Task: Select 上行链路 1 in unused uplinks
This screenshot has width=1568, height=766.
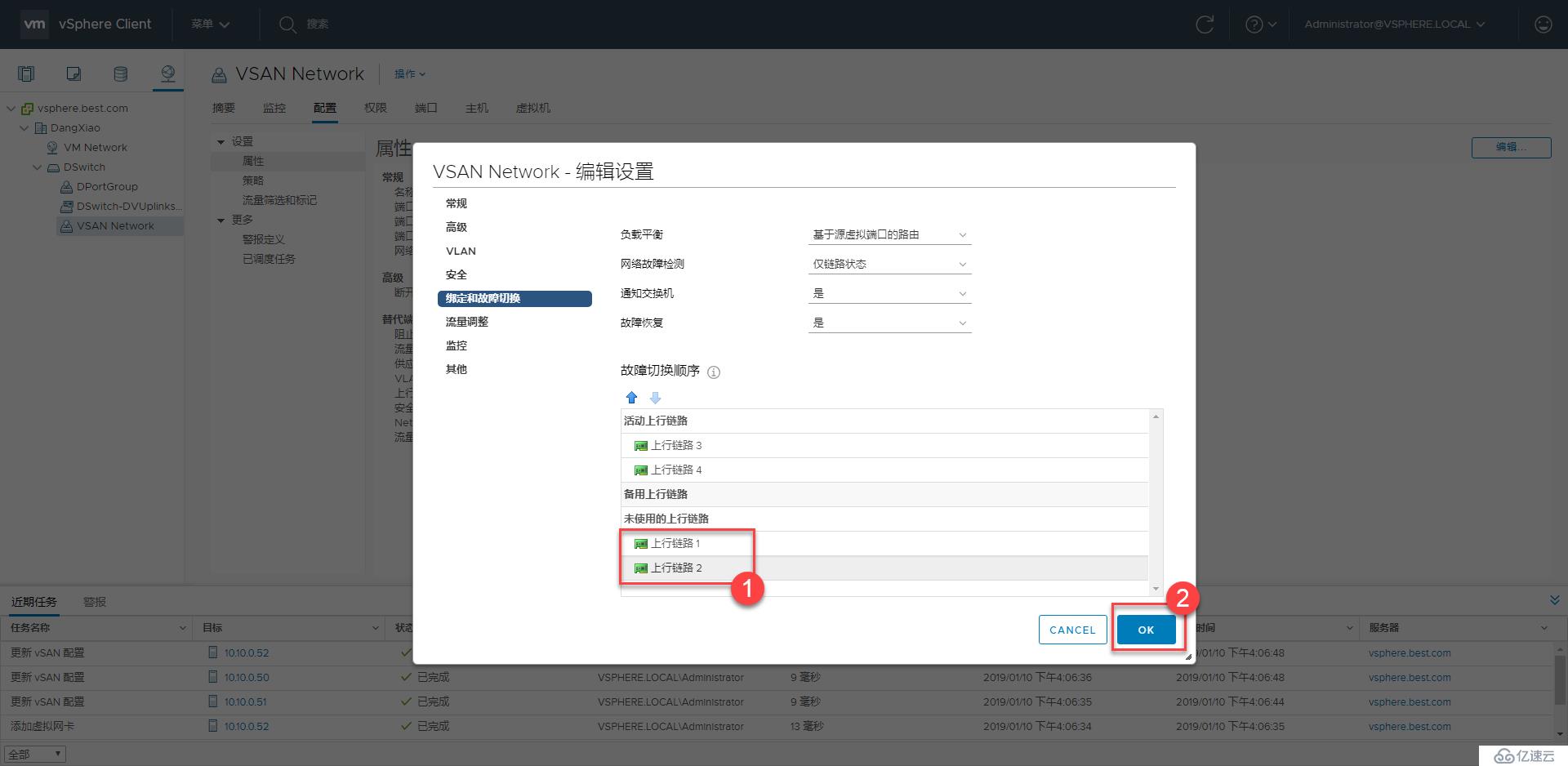Action: click(884, 543)
